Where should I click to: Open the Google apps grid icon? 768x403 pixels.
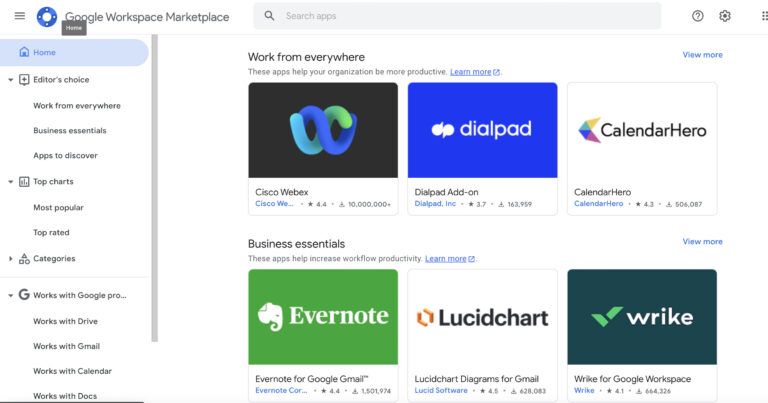pos(765,16)
